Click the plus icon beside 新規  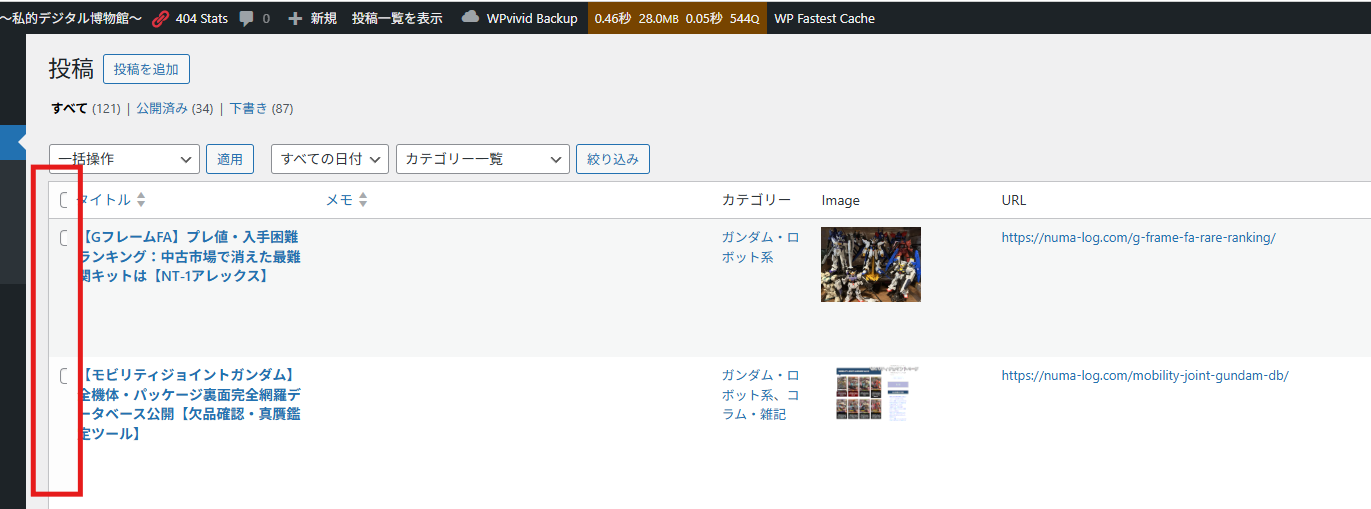pos(295,18)
